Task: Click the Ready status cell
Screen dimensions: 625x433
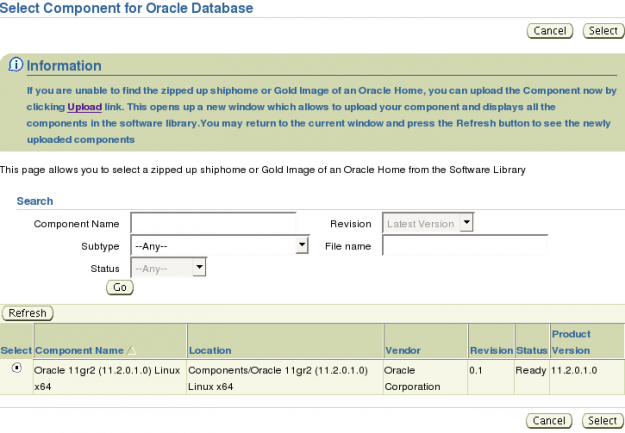Action: coord(531,370)
